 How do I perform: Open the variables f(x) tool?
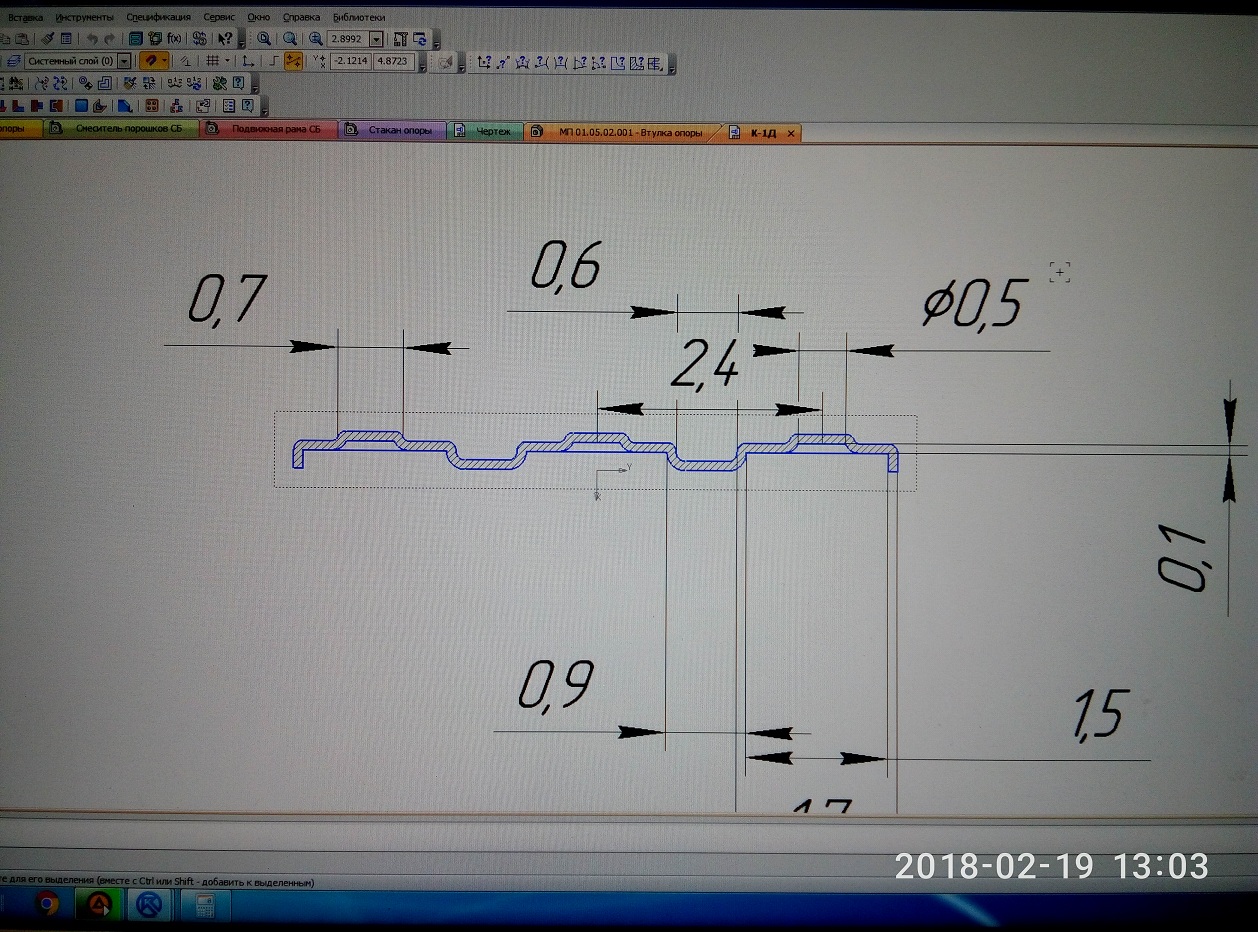tap(174, 39)
